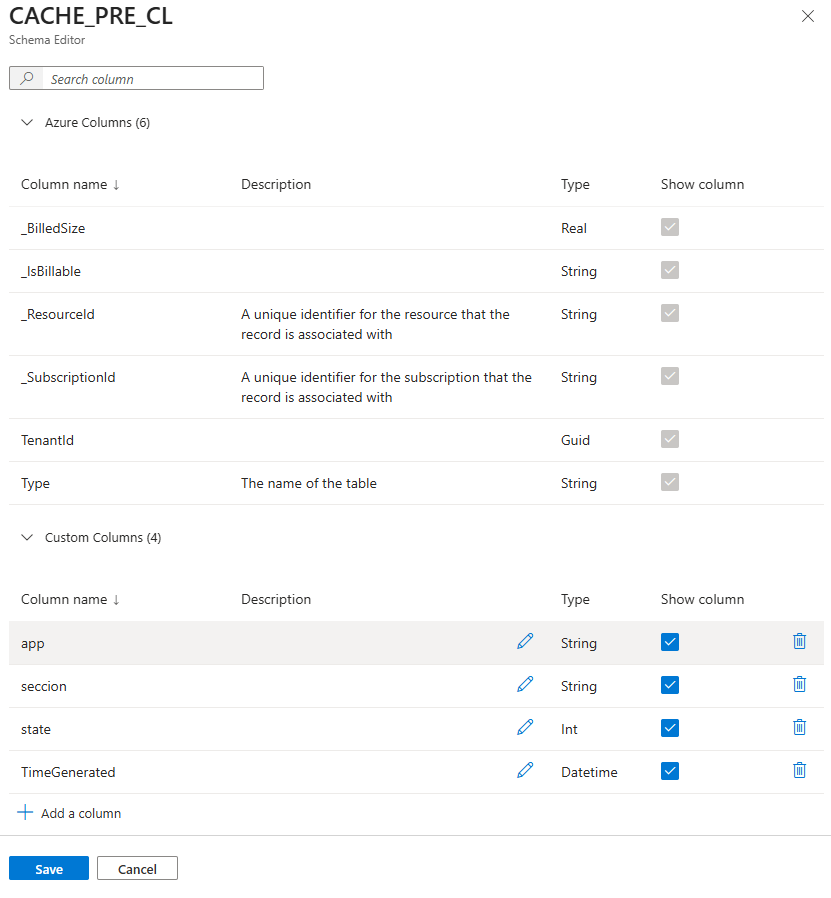Click the _IsBillable column name

[x=51, y=271]
